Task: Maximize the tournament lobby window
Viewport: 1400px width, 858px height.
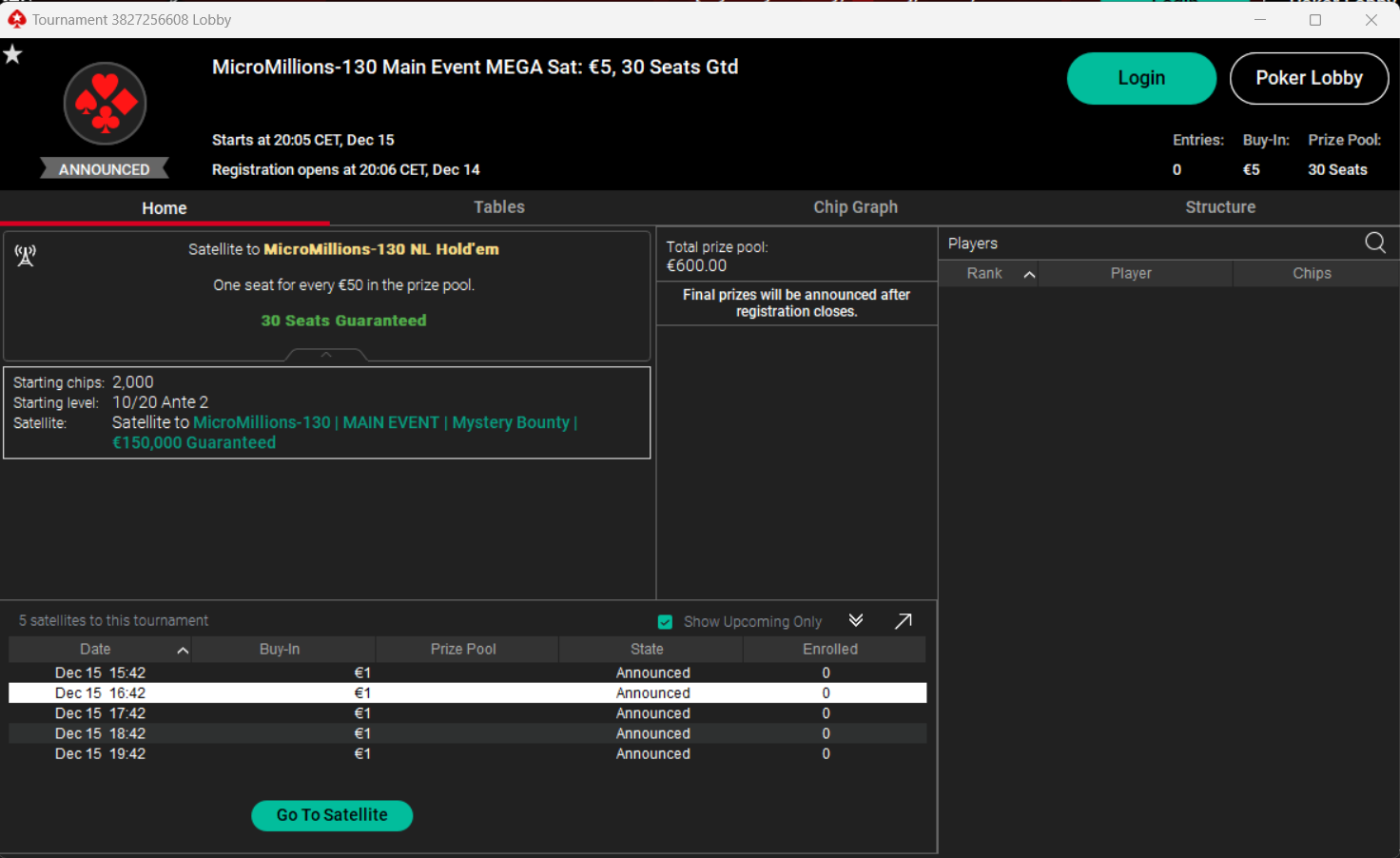Action: pyautogui.click(x=1315, y=19)
